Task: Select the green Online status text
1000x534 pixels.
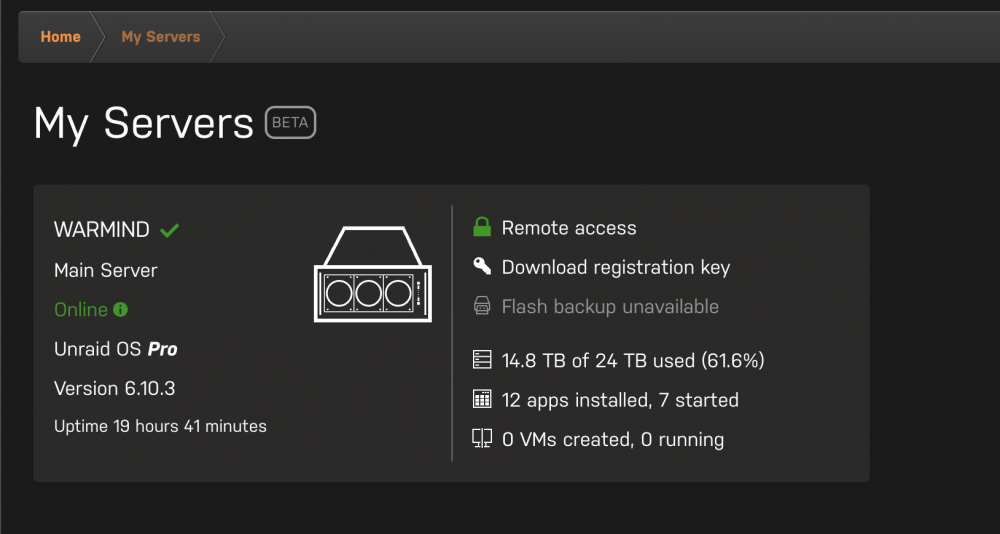Action: coord(81,310)
